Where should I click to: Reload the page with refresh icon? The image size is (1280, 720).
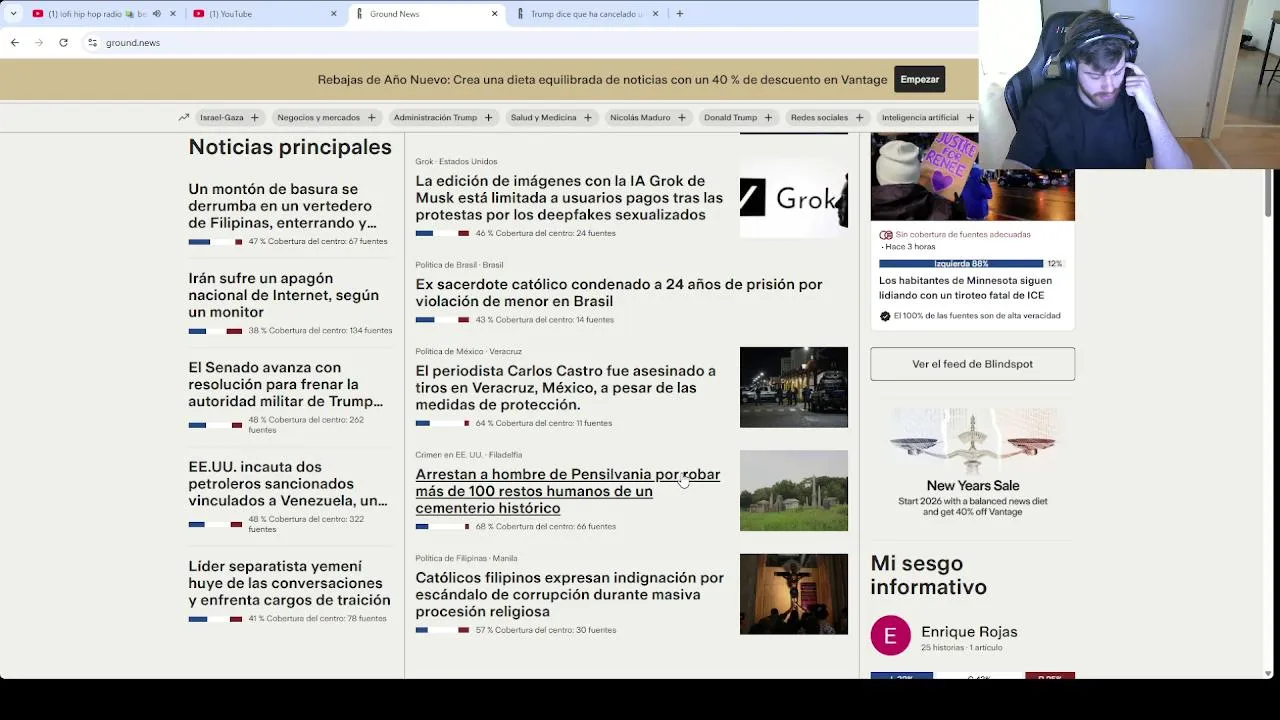tap(63, 43)
